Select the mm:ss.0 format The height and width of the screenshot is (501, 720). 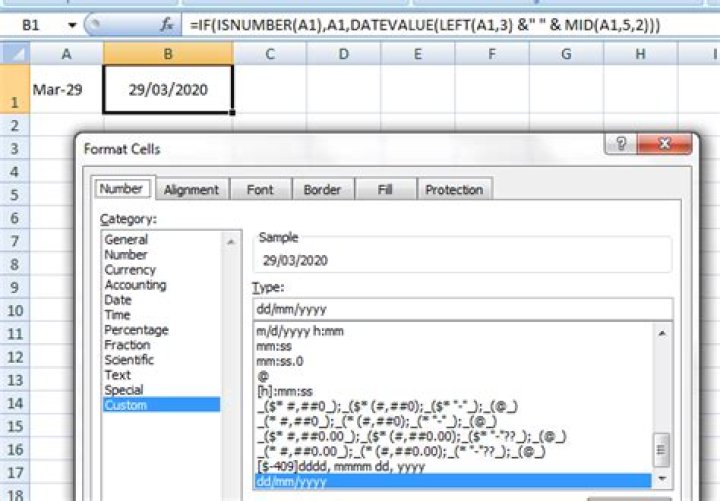(453, 361)
